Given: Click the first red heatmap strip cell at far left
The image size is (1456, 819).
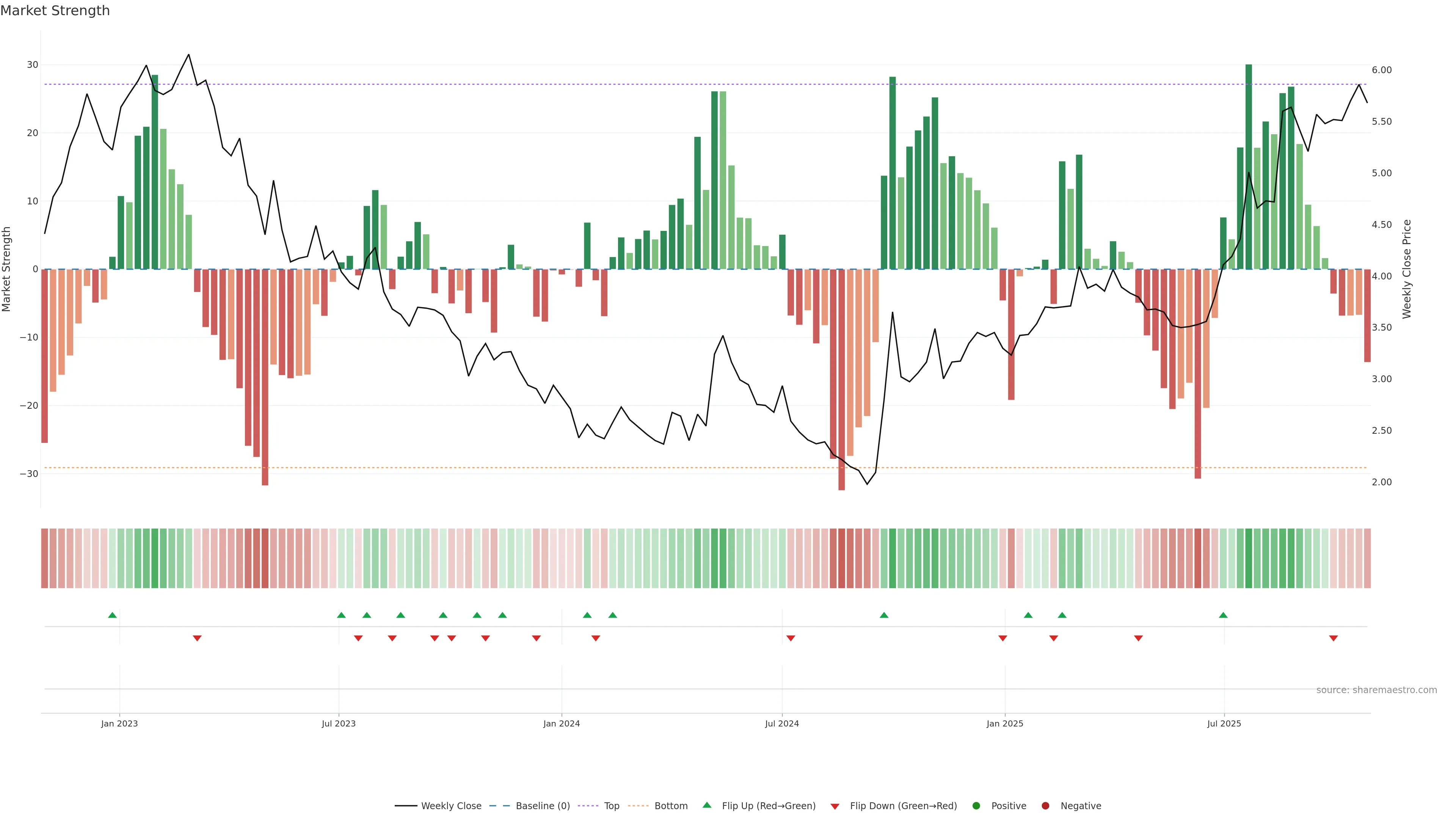Looking at the screenshot, I should [45, 558].
